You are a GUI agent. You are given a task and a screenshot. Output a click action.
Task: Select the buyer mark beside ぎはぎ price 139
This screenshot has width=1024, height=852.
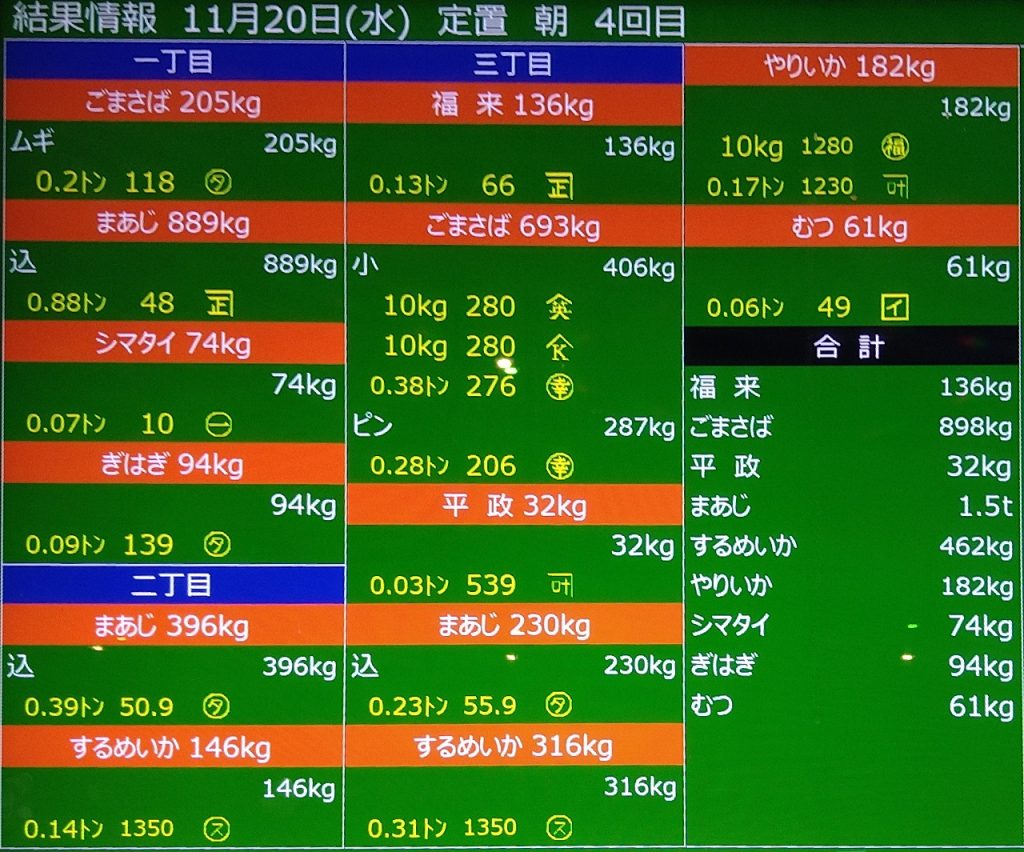(x=218, y=545)
